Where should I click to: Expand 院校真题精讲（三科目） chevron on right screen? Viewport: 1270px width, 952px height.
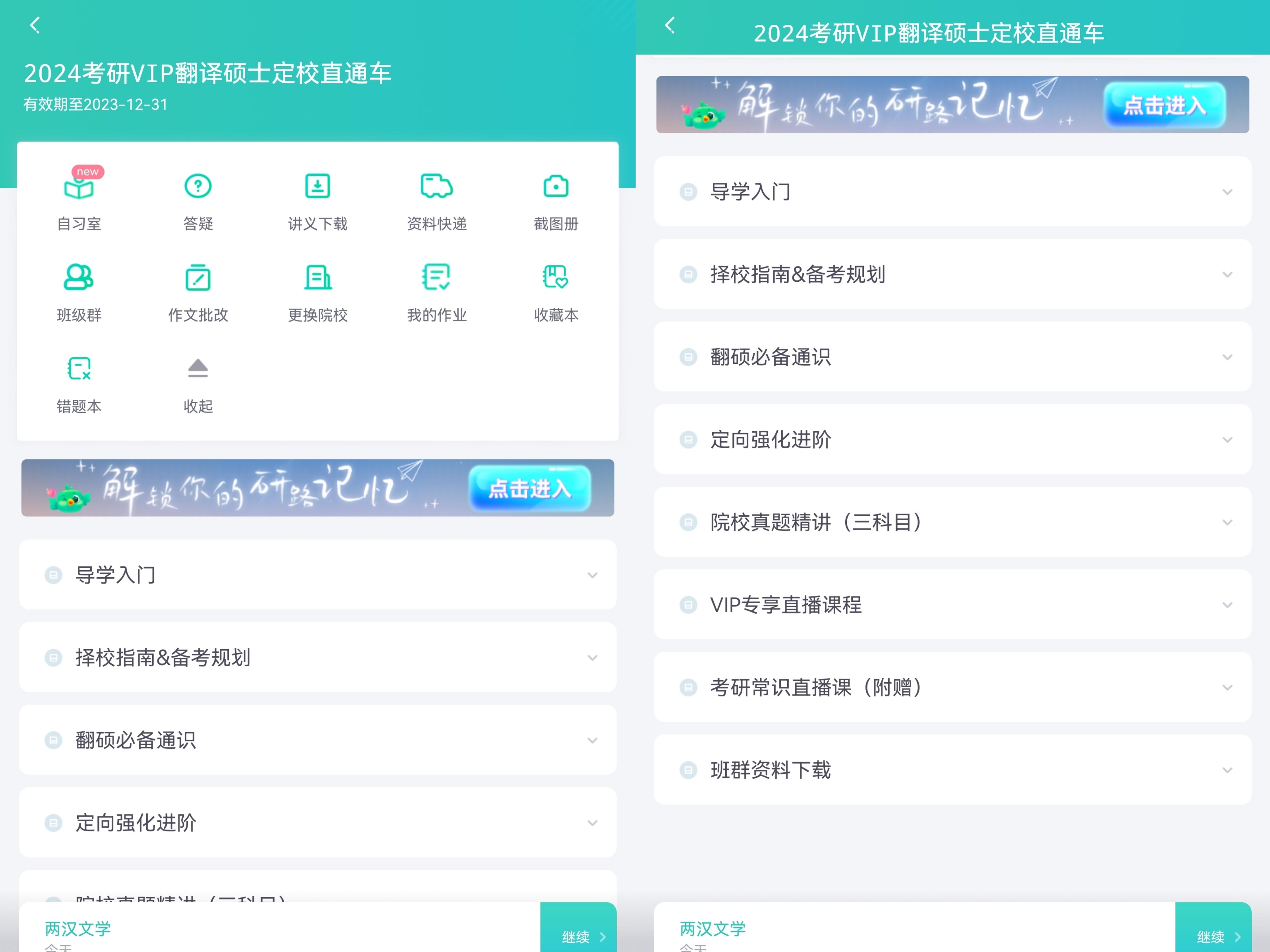1228,522
